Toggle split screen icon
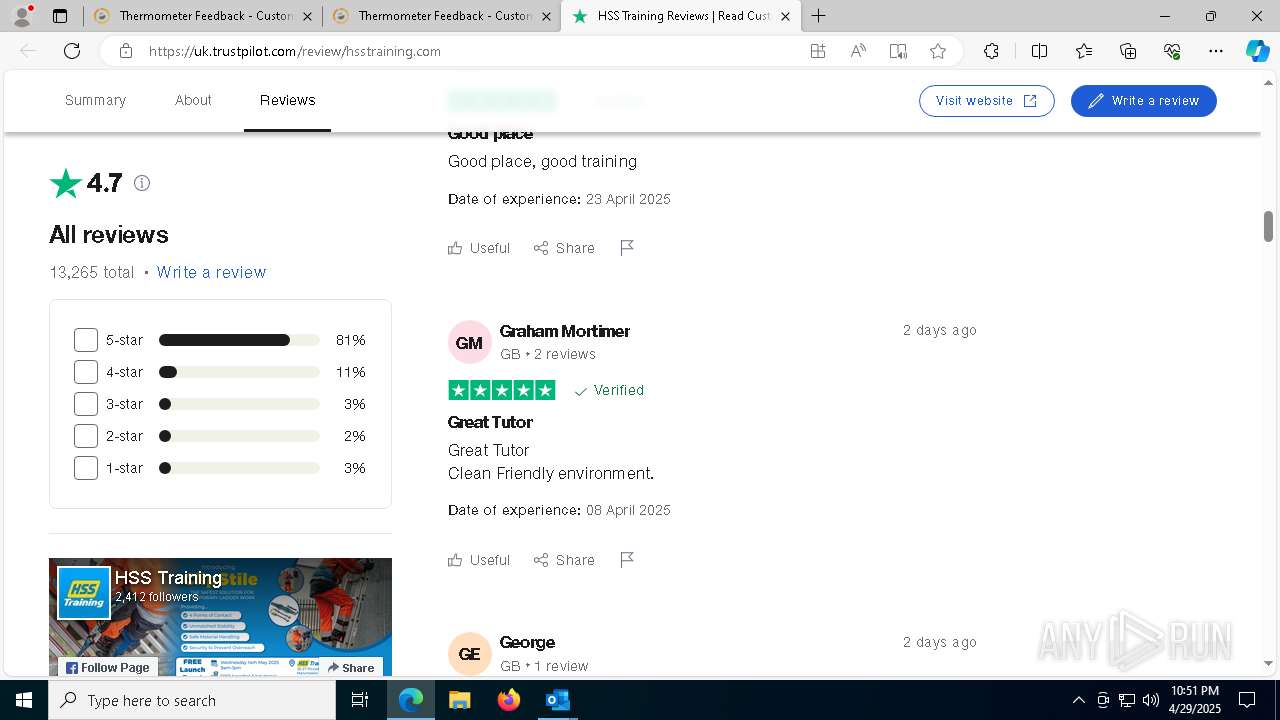 1039,51
